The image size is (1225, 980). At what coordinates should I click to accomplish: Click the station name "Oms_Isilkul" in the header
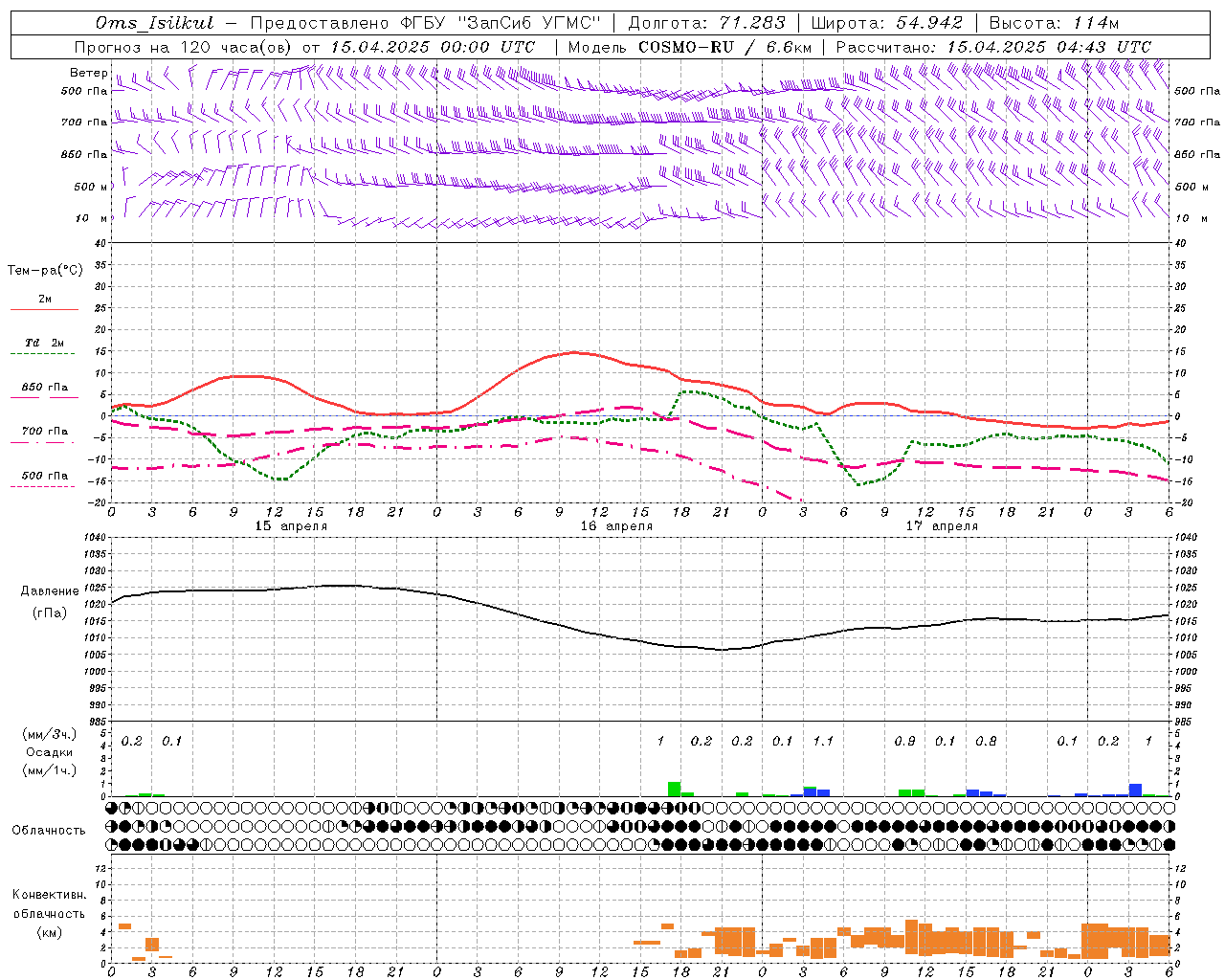click(x=154, y=23)
